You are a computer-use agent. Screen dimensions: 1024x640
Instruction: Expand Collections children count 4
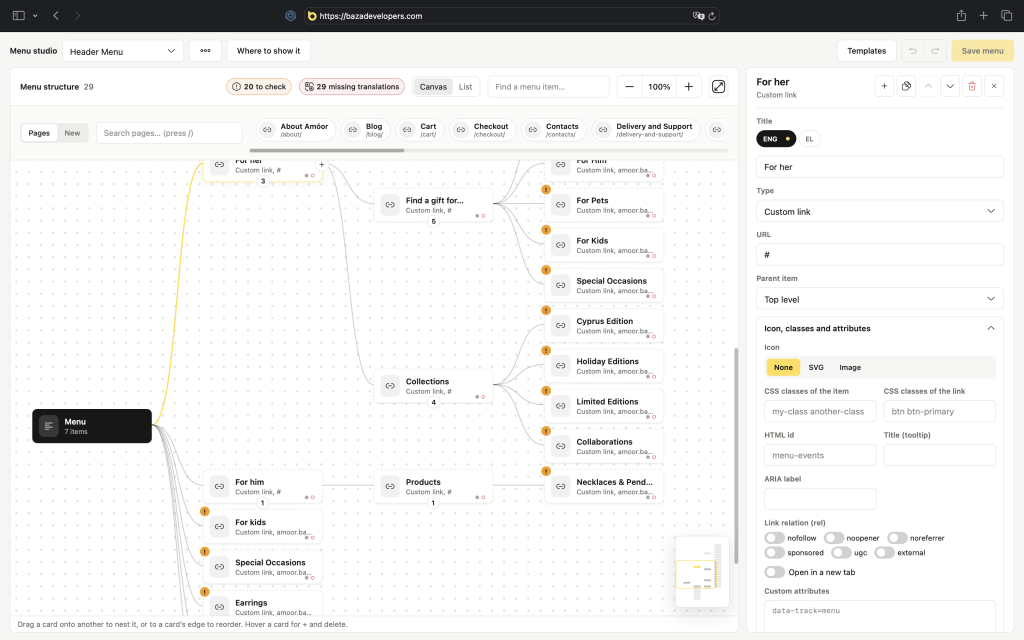point(433,402)
